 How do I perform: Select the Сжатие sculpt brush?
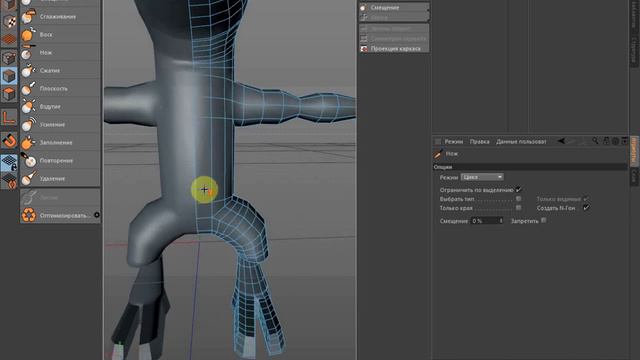tap(60, 71)
